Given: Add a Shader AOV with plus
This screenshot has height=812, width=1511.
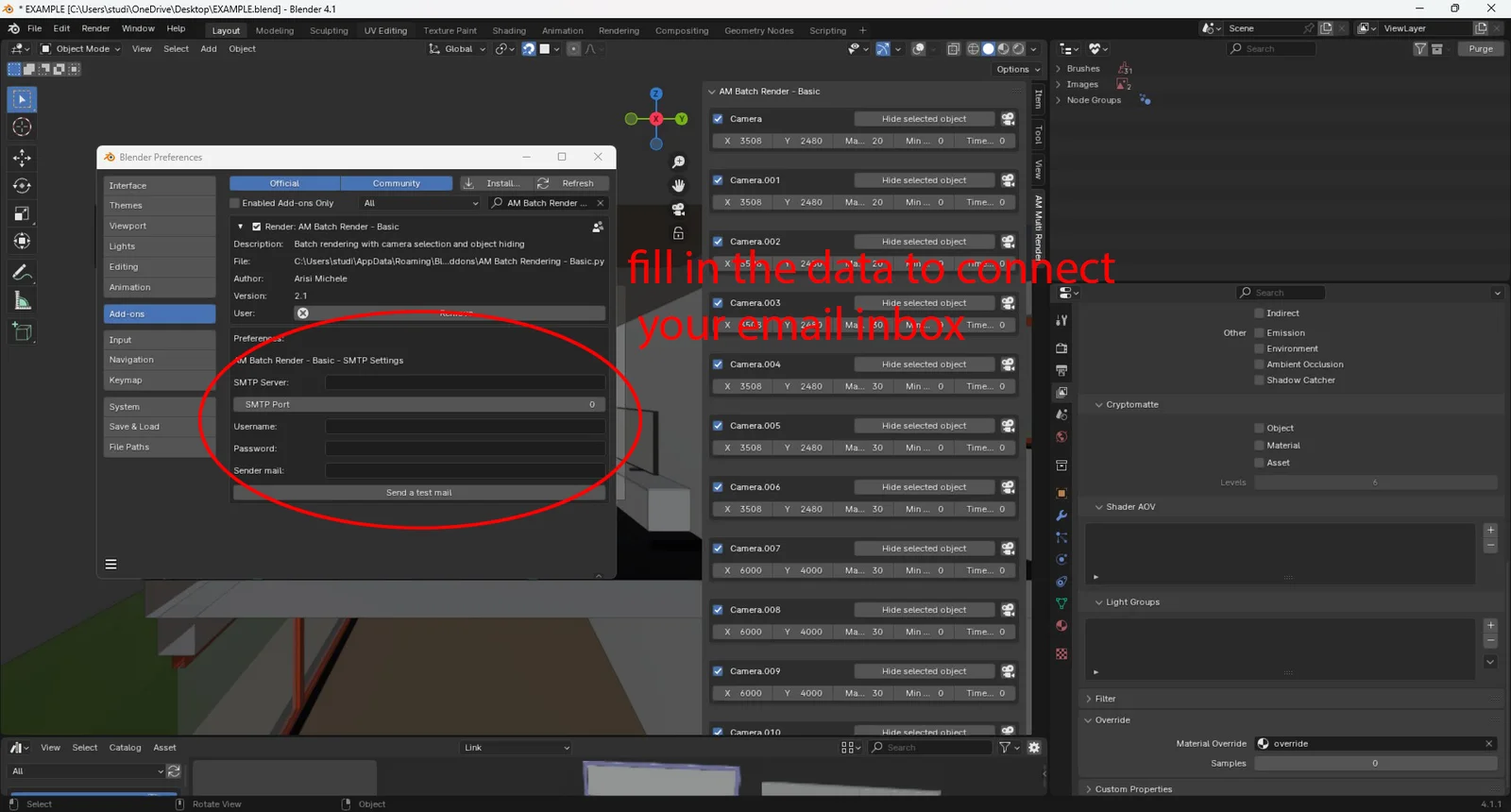Looking at the screenshot, I should (x=1490, y=530).
